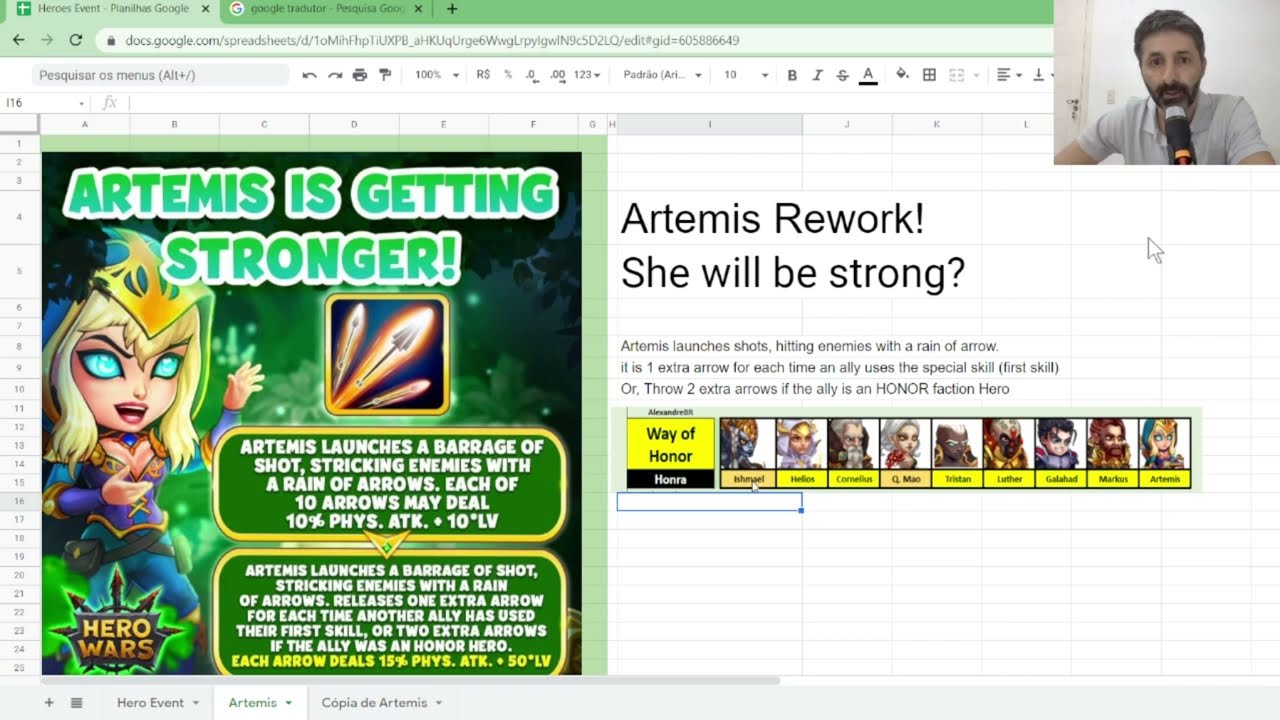Image resolution: width=1280 pixels, height=720 pixels.
Task: Open font family Padrão dropdown
Action: [662, 75]
